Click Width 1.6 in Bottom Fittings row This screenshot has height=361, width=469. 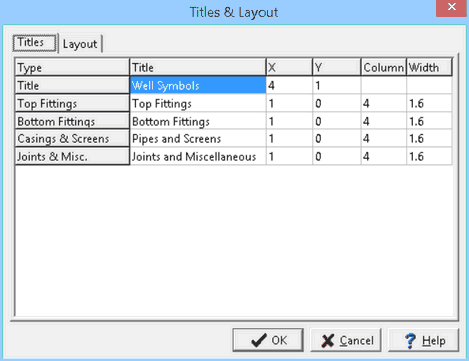click(429, 121)
